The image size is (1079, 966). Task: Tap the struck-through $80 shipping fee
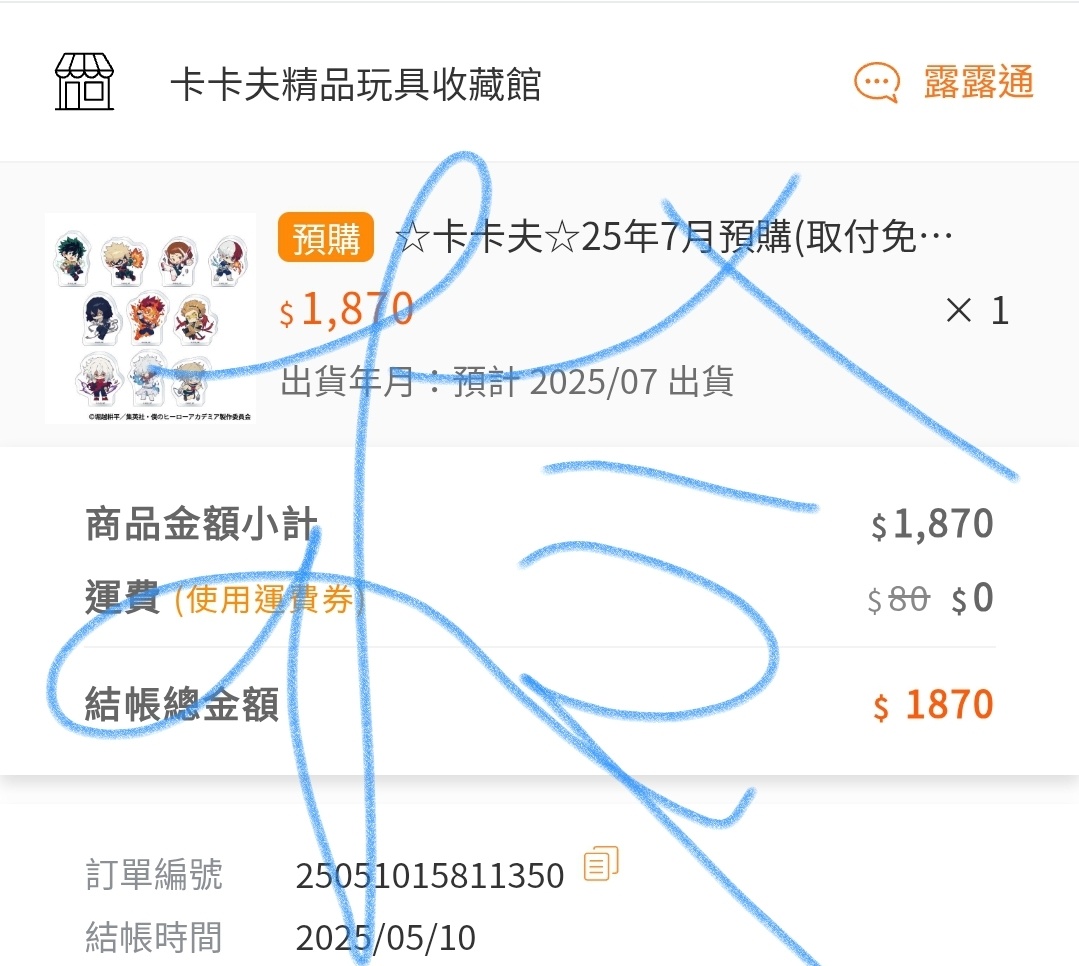coord(899,599)
